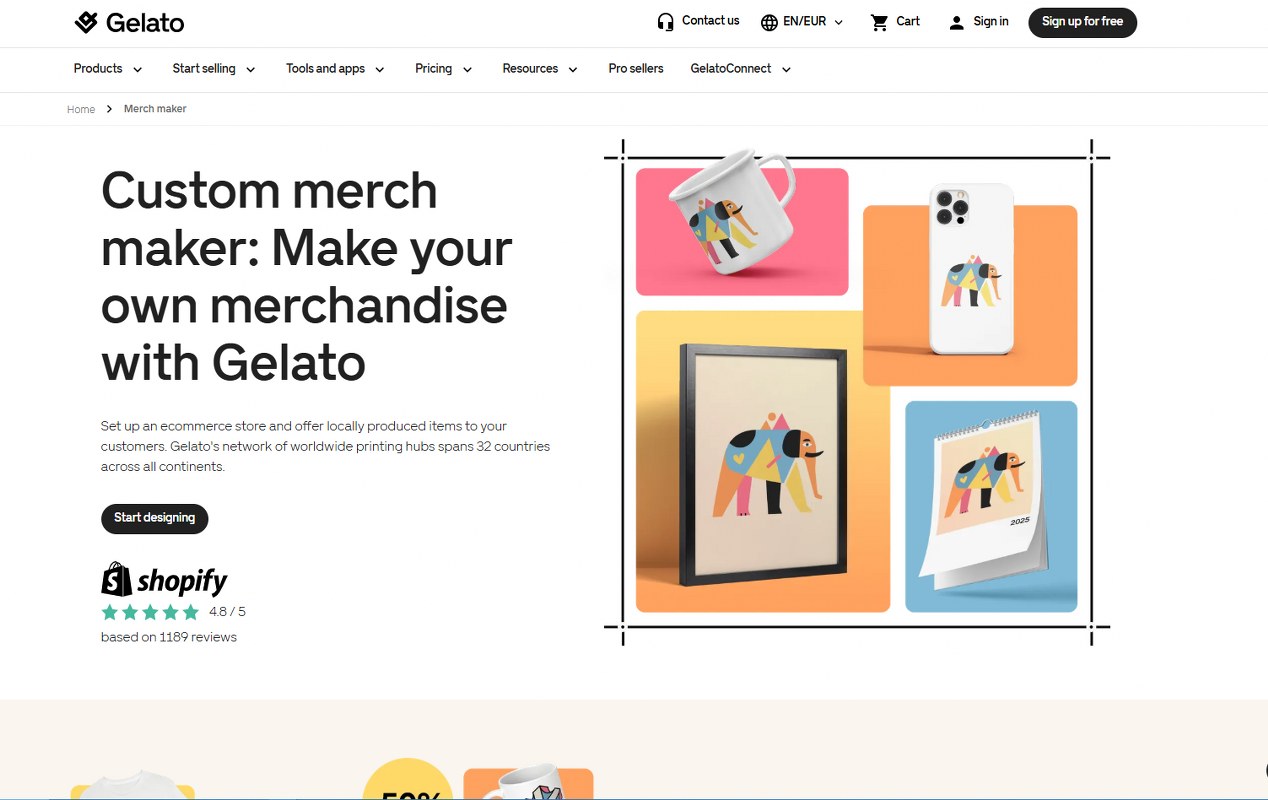
Task: Click the headset Contact us icon
Action: click(x=665, y=22)
